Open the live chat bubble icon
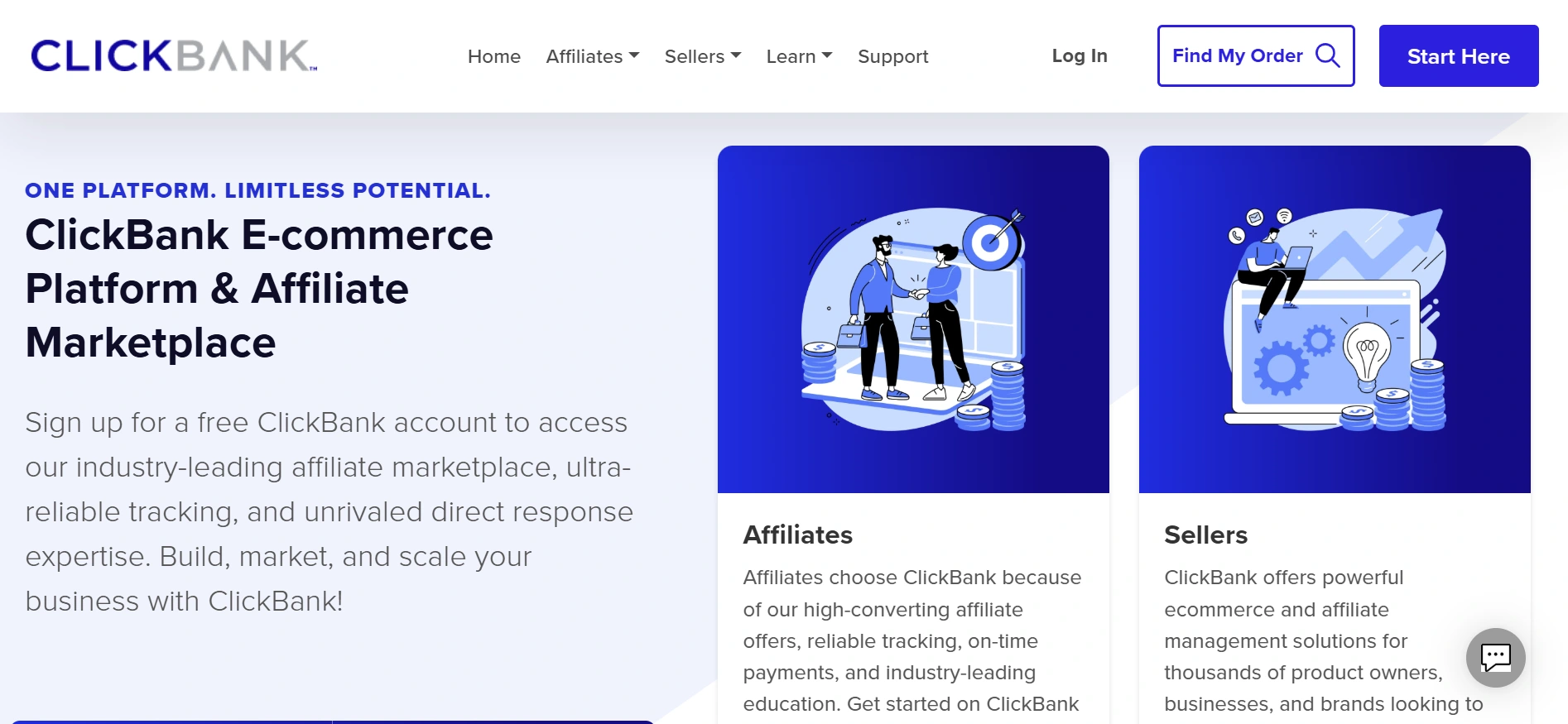 point(1495,658)
